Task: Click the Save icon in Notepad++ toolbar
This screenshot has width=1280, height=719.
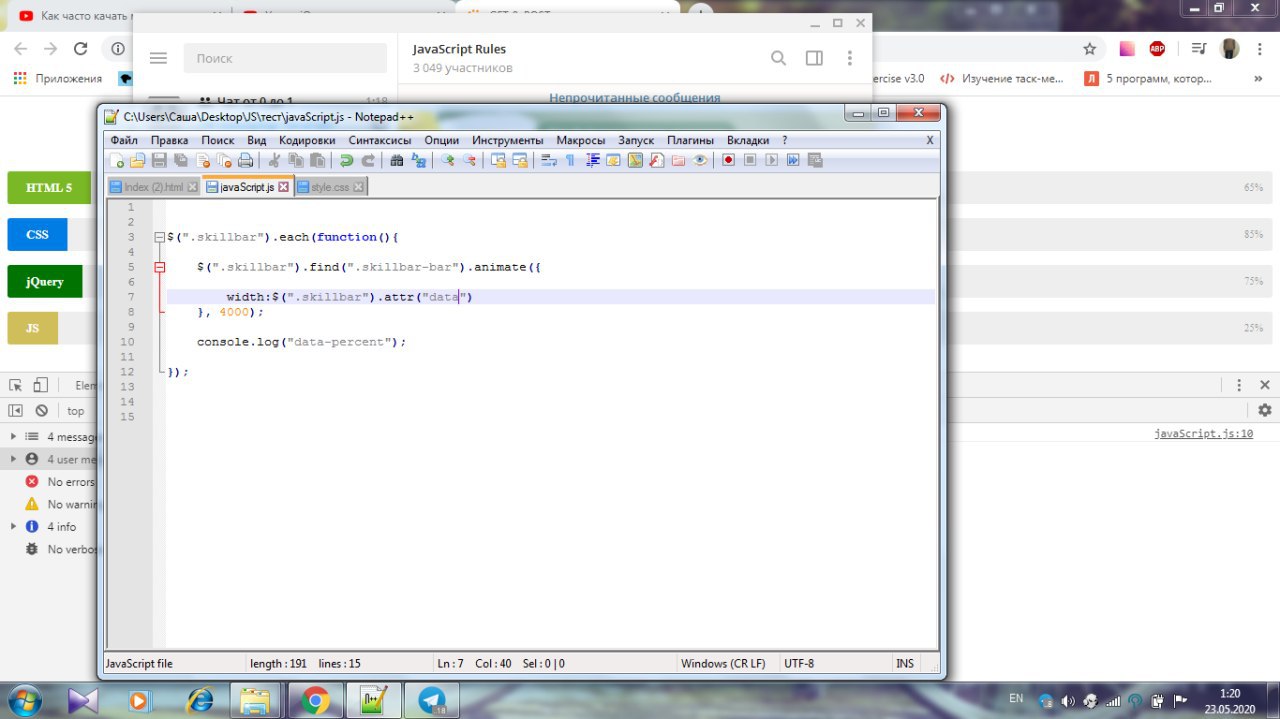Action: click(x=159, y=160)
